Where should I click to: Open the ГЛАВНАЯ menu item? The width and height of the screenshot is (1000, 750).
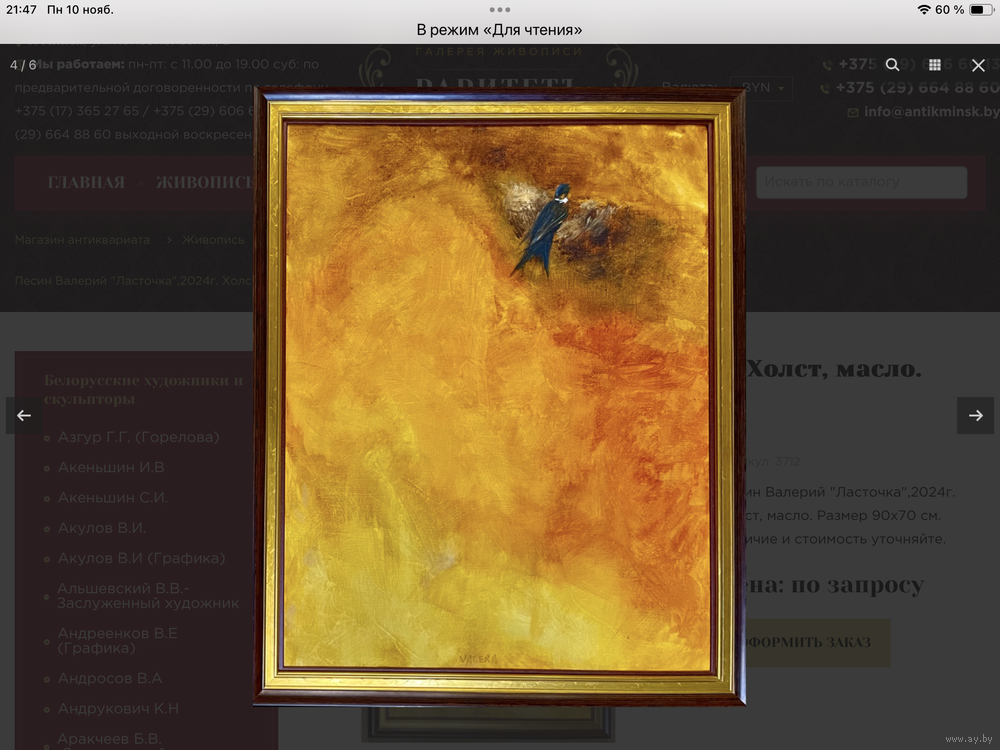tap(86, 182)
